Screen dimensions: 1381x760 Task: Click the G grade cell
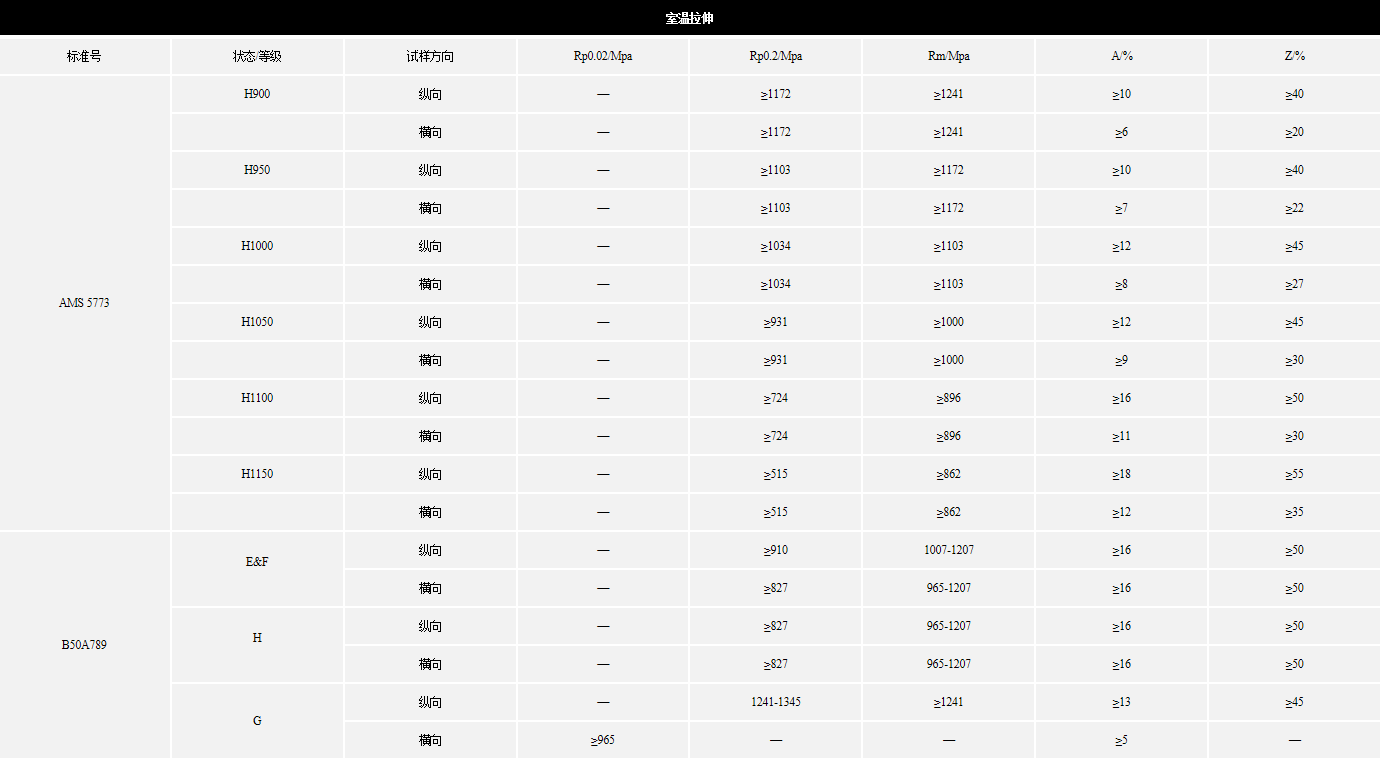tap(257, 721)
